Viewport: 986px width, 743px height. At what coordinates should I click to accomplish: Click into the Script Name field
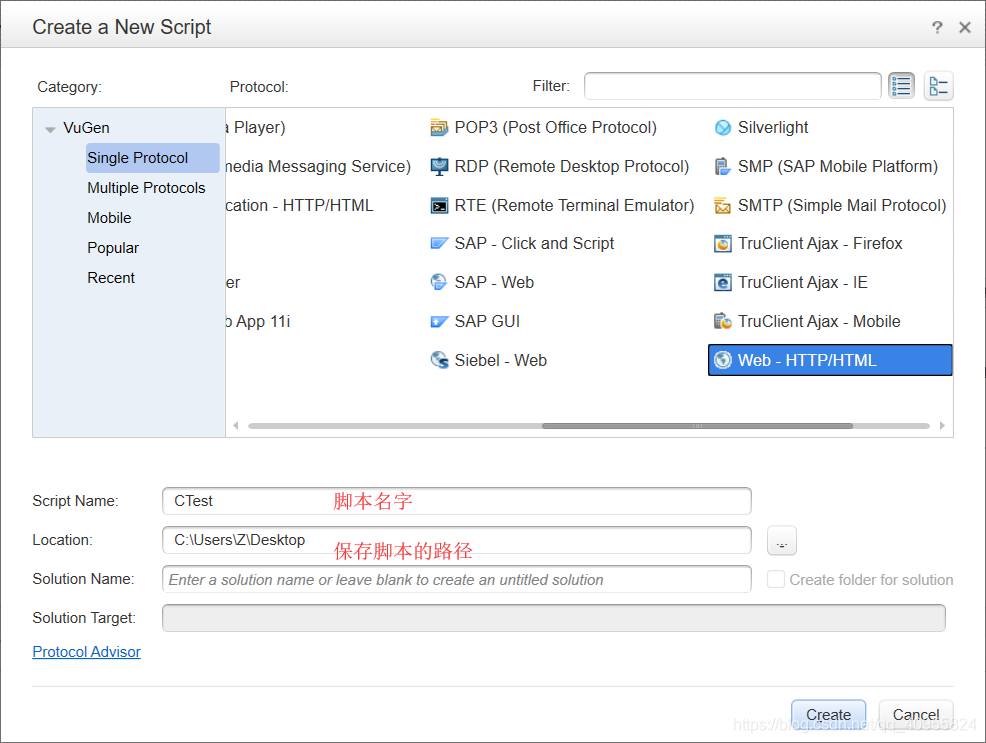(457, 501)
